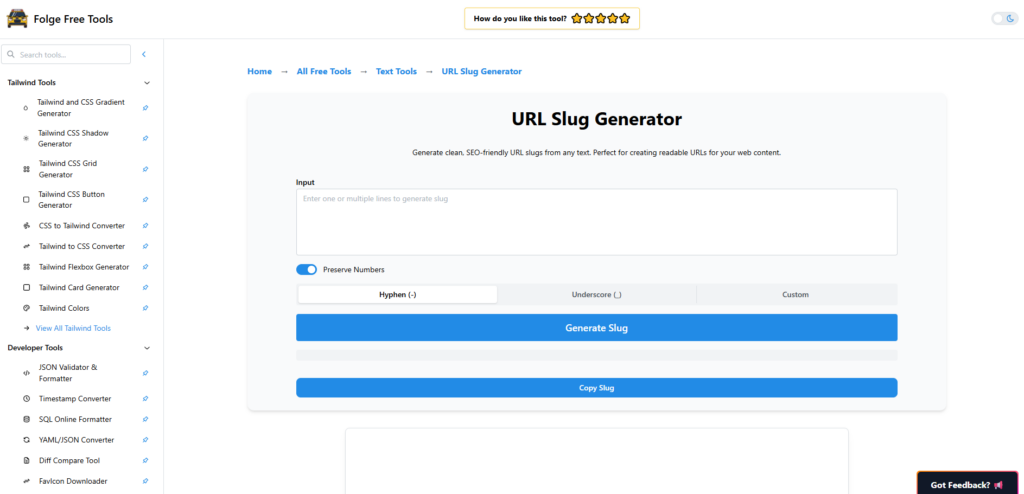Click the generated slug output bar

coord(597,355)
